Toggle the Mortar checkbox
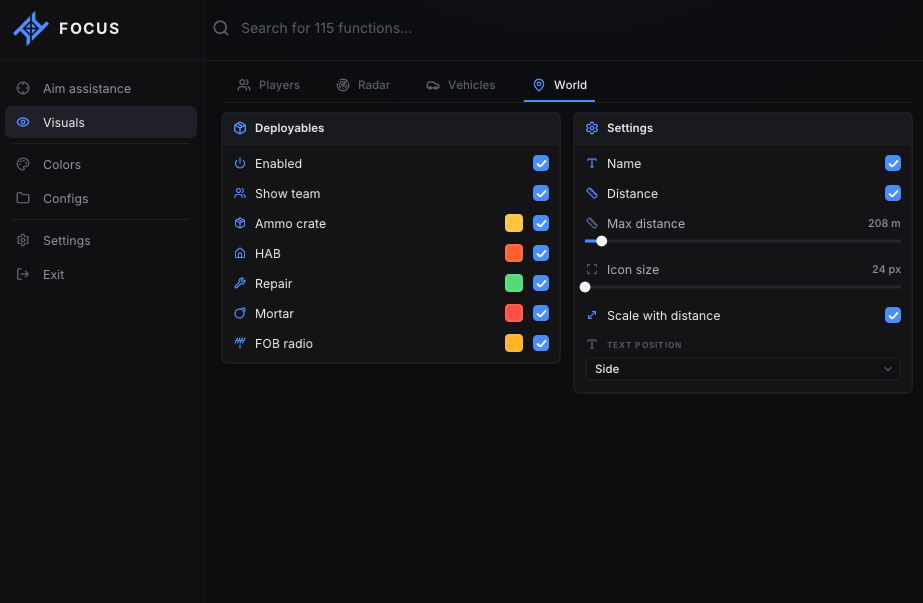Viewport: 923px width, 603px height. (x=541, y=313)
